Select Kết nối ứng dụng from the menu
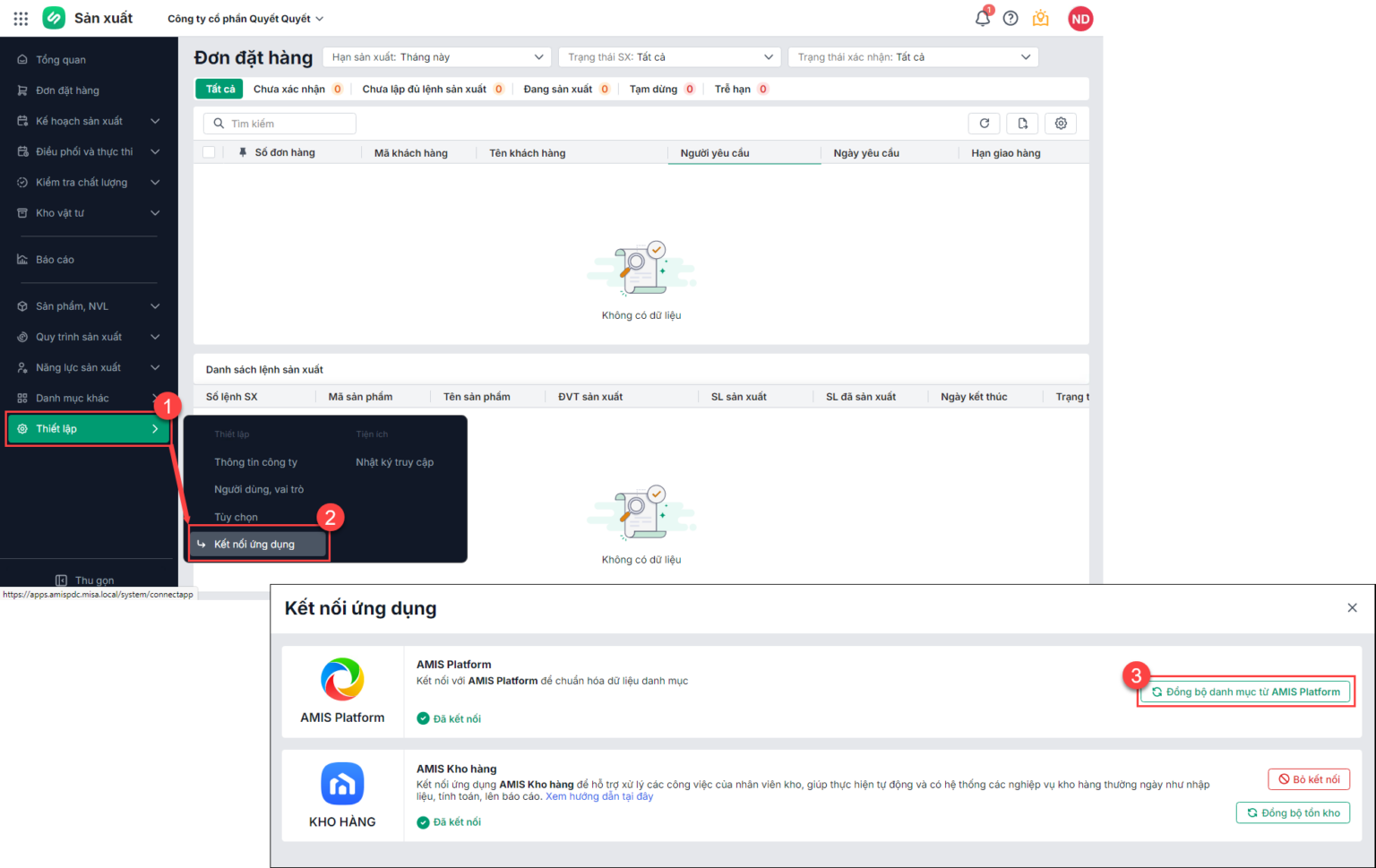Screen dimensions: 1376x868 259,544
